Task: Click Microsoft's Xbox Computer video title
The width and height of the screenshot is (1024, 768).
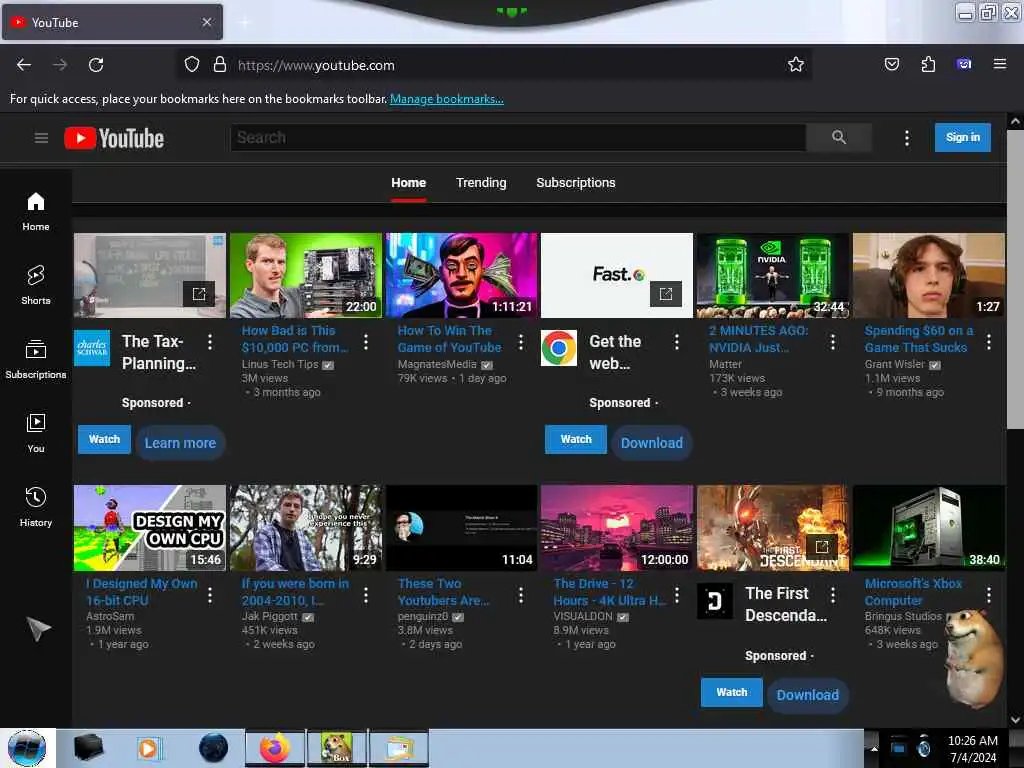Action: pos(913,592)
